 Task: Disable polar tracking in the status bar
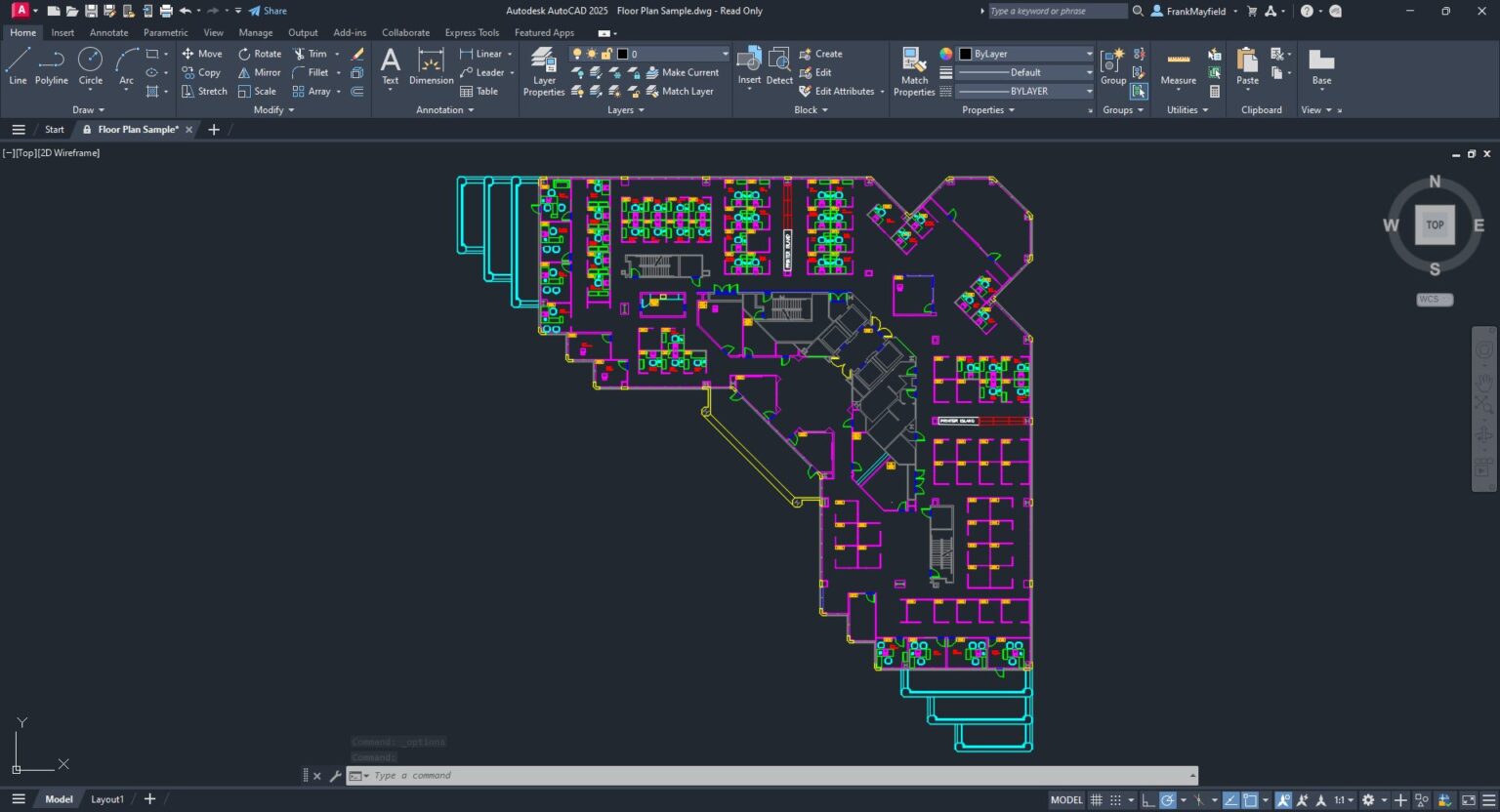(x=1168, y=799)
